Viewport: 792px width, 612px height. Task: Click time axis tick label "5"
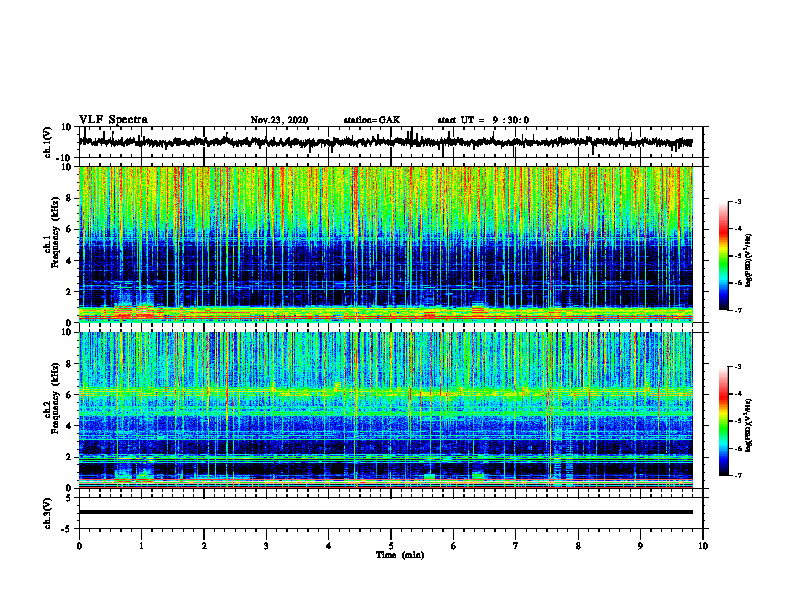391,546
